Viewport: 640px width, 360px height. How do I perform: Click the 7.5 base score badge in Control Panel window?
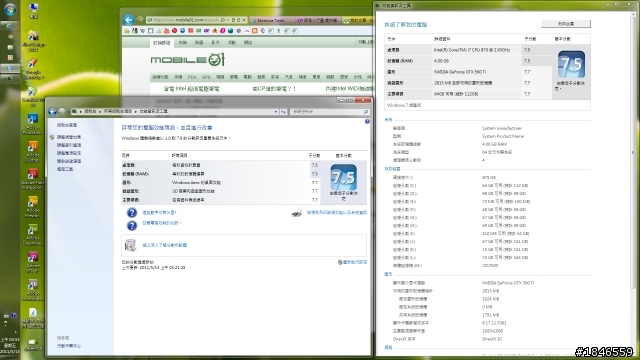343,177
